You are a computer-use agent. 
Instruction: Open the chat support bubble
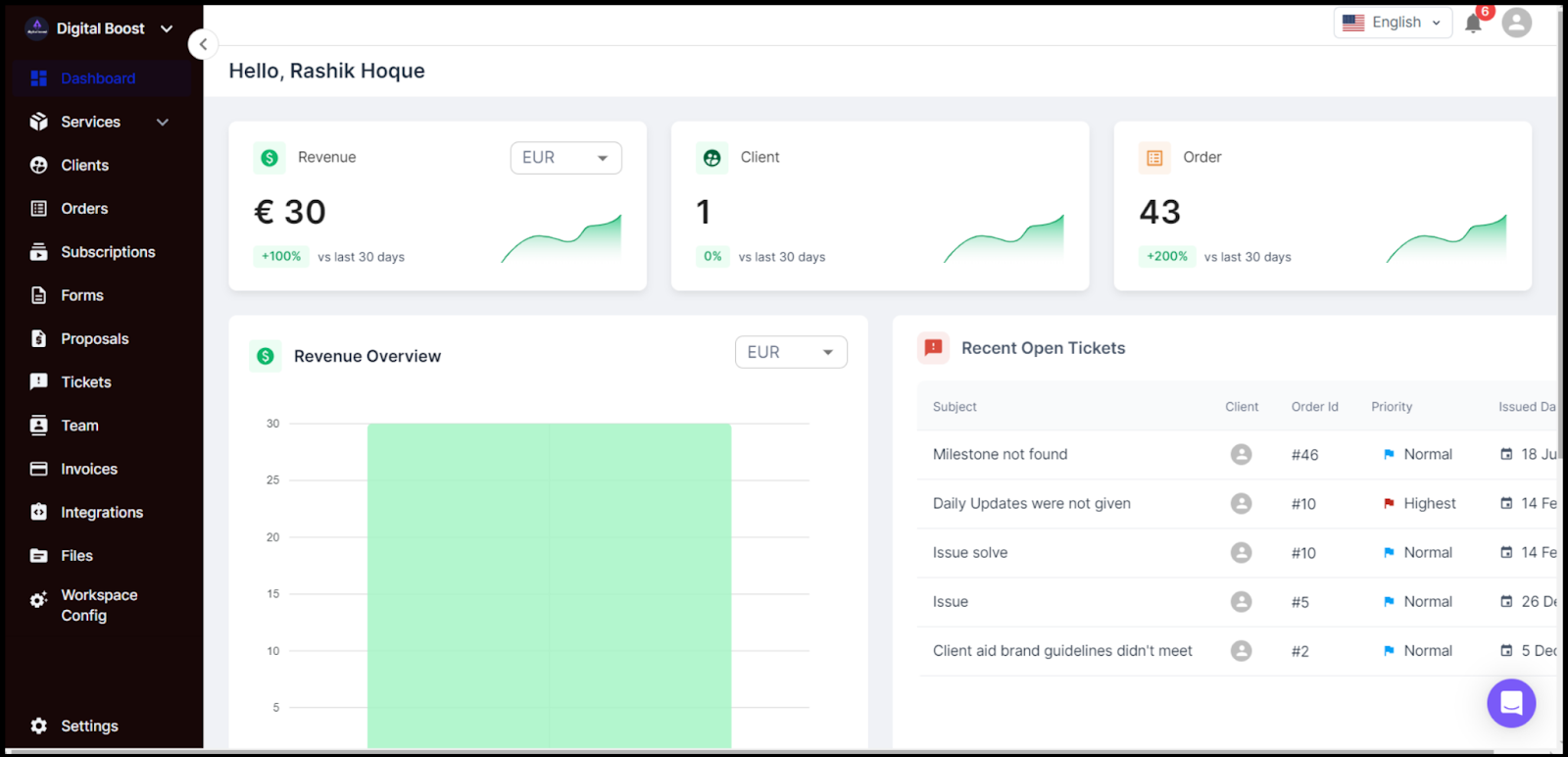click(x=1511, y=703)
